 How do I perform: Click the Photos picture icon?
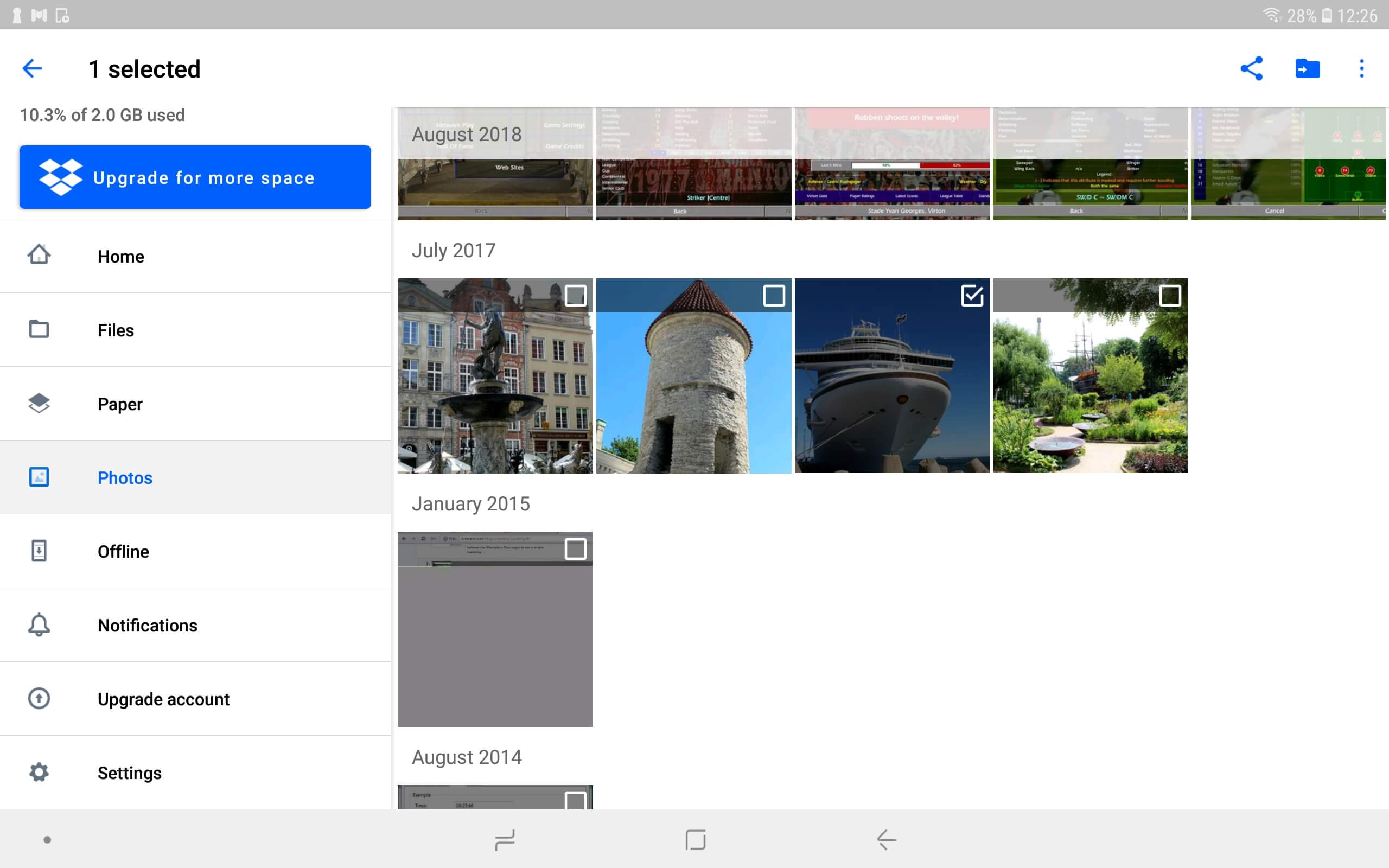(x=39, y=477)
